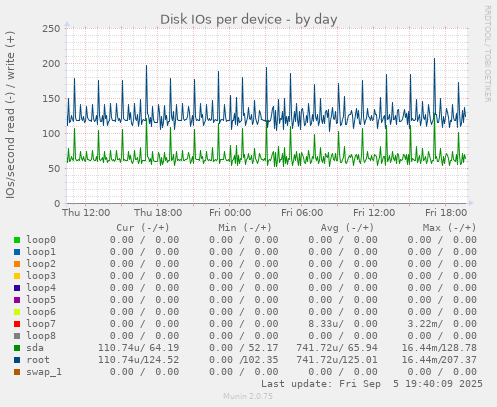Click the loop6 lime legend swatch
Image resolution: width=497 pixels, height=407 pixels.
pos(17,312)
